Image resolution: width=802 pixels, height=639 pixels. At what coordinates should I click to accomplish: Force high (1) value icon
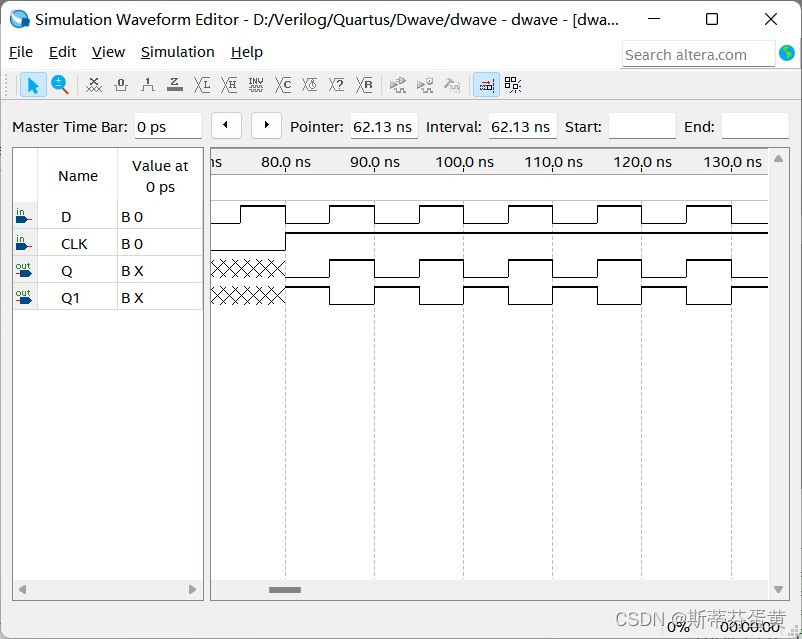148,85
